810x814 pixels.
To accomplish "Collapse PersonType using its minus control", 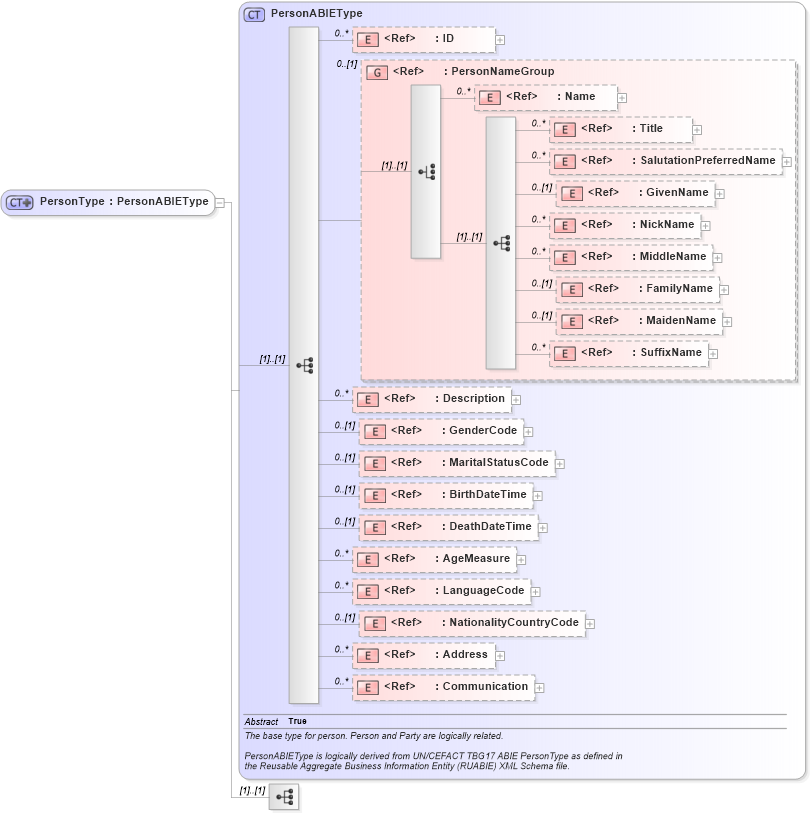I will [219, 202].
